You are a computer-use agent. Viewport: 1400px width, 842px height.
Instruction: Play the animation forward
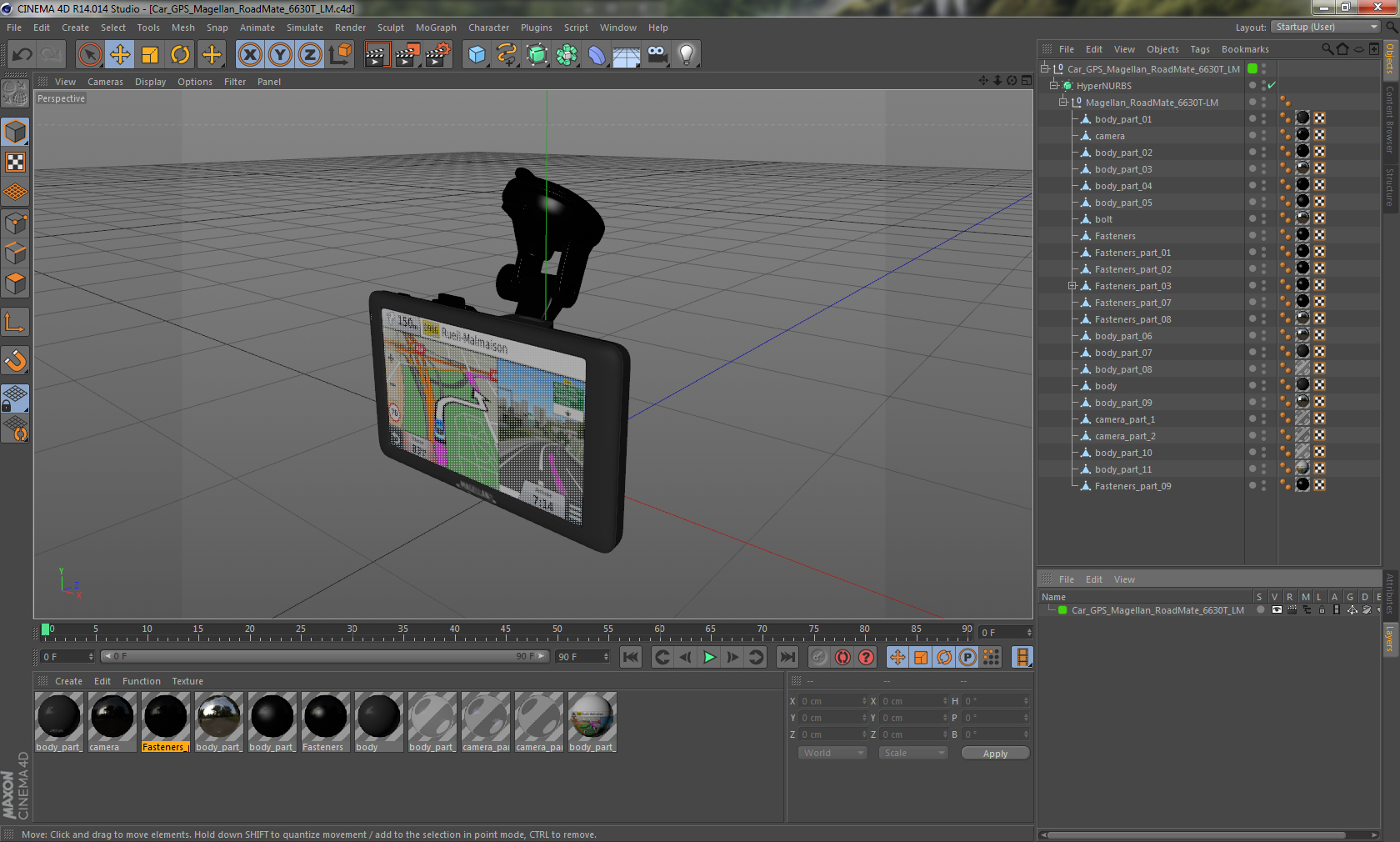pos(709,657)
